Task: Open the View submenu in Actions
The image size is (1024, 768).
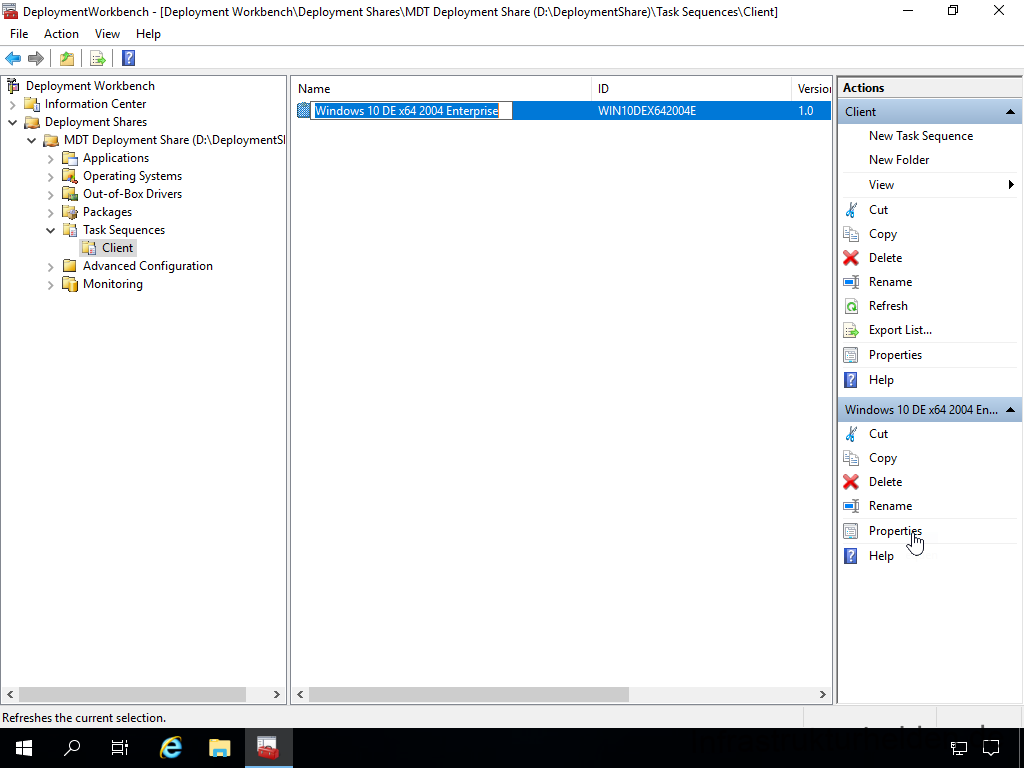Action: pyautogui.click(x=930, y=185)
